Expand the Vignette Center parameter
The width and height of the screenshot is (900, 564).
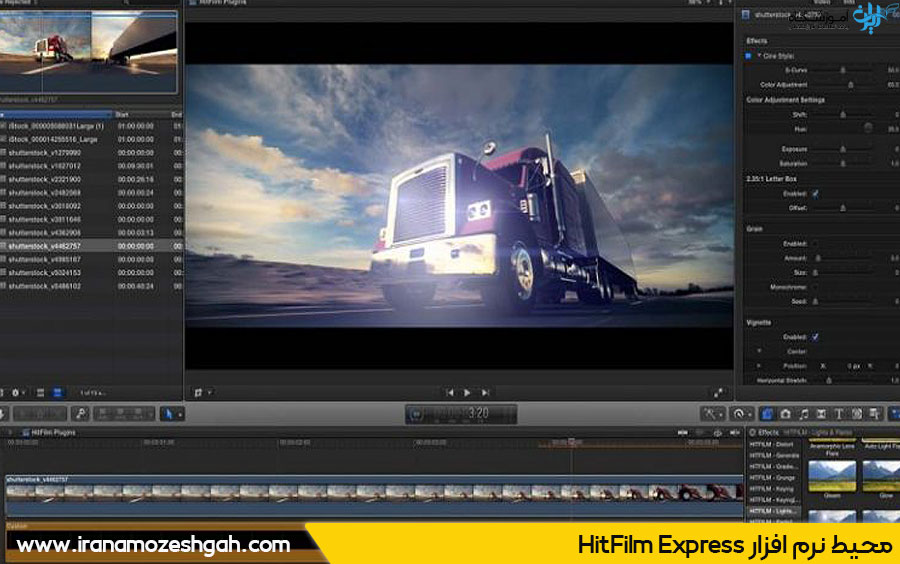click(759, 351)
